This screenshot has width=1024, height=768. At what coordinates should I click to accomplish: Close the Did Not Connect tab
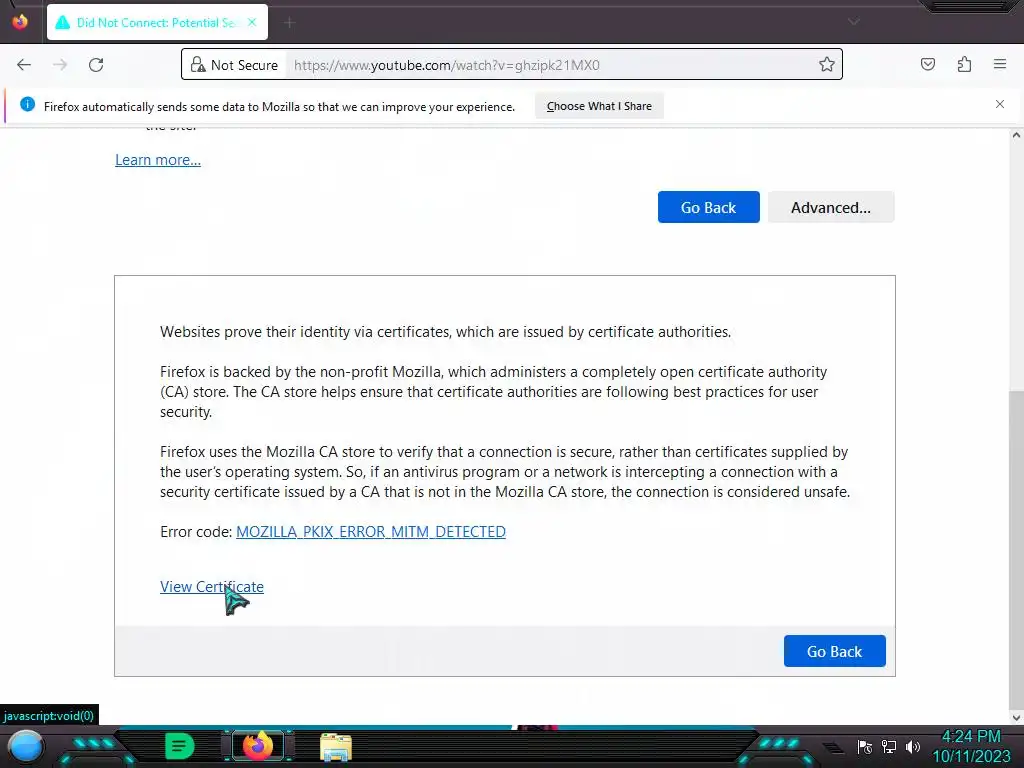[252, 22]
